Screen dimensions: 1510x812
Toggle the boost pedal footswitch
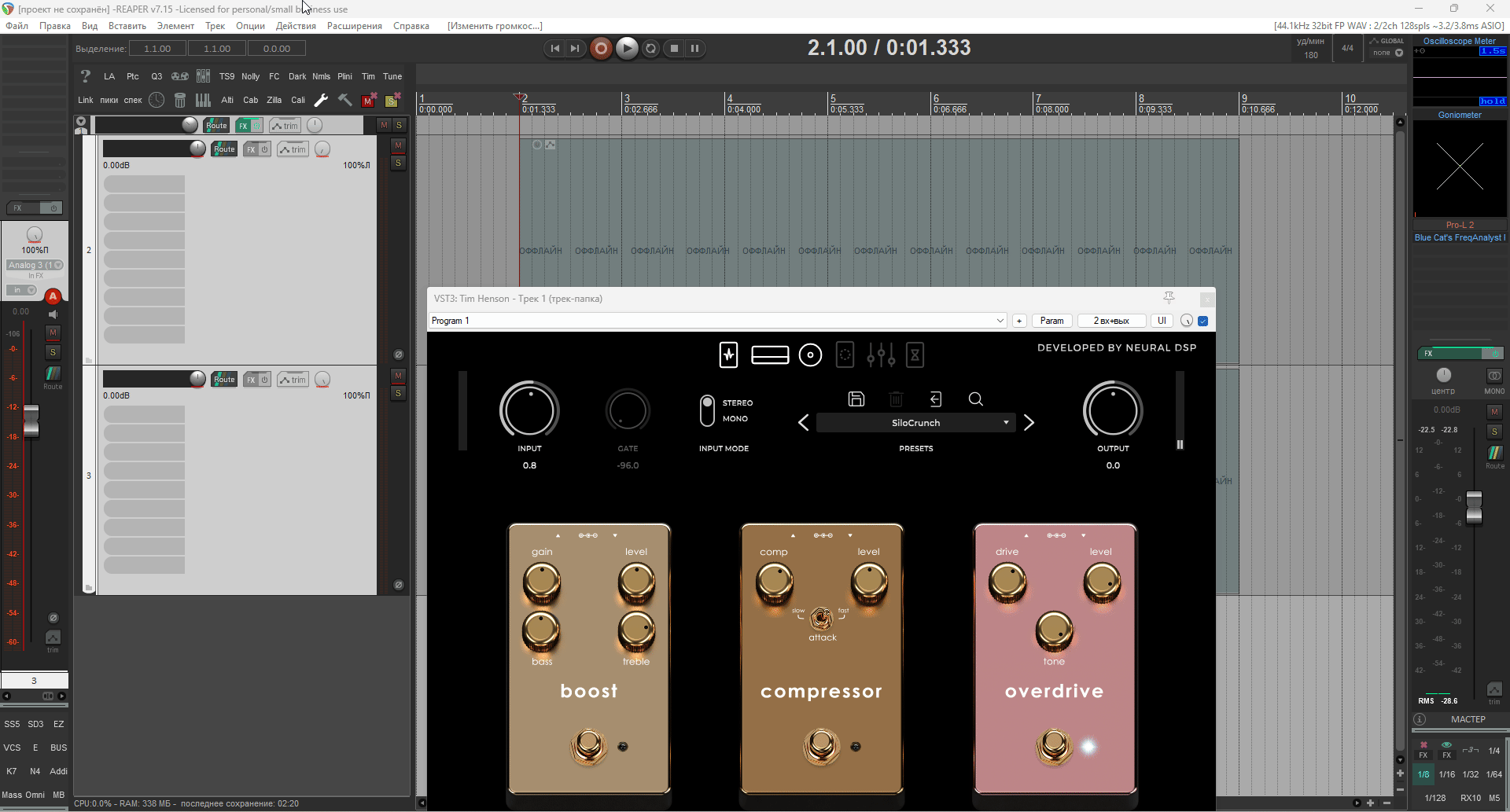tap(589, 745)
